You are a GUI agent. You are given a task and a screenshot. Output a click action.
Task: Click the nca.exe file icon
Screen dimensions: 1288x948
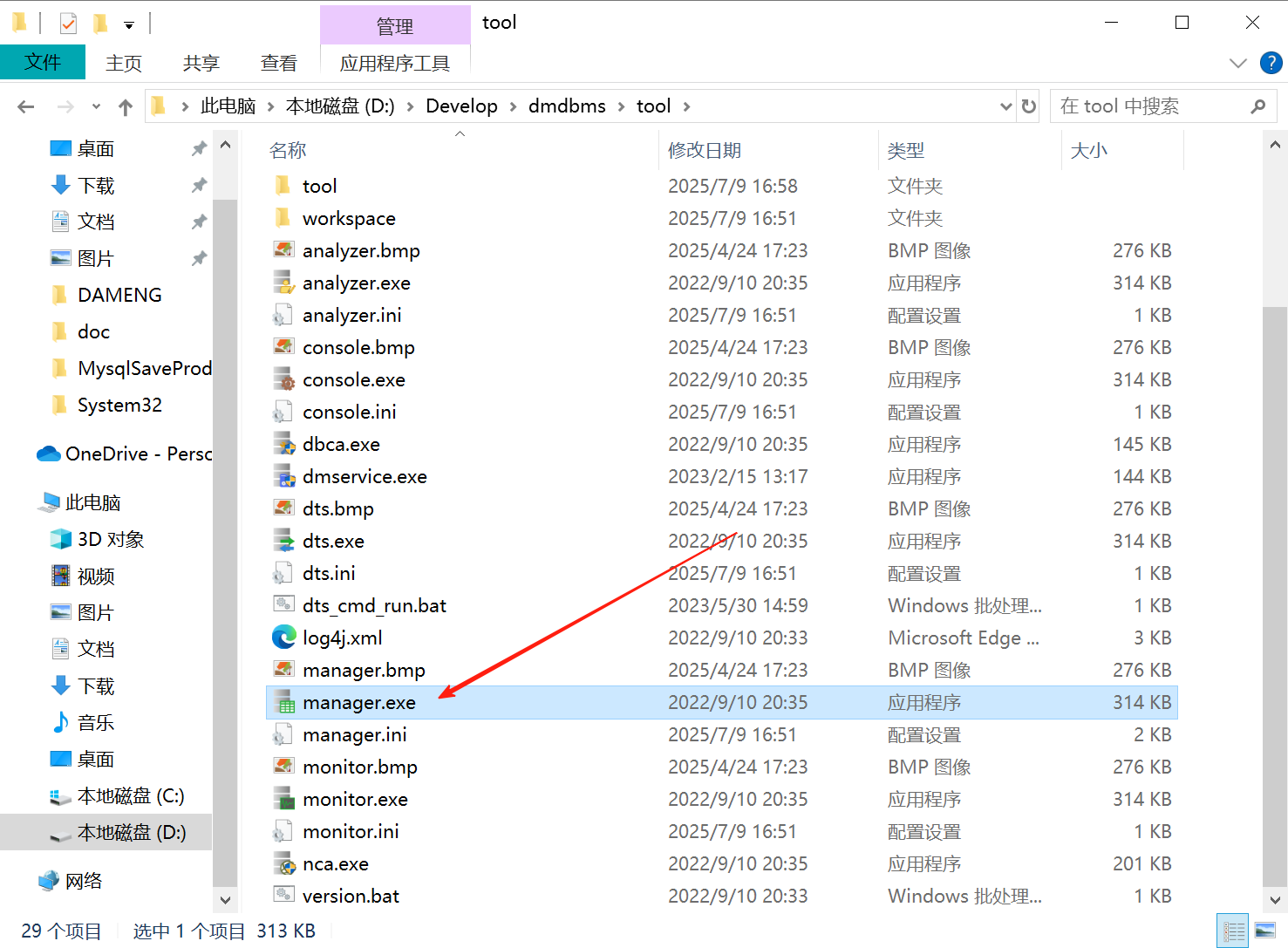tap(283, 863)
